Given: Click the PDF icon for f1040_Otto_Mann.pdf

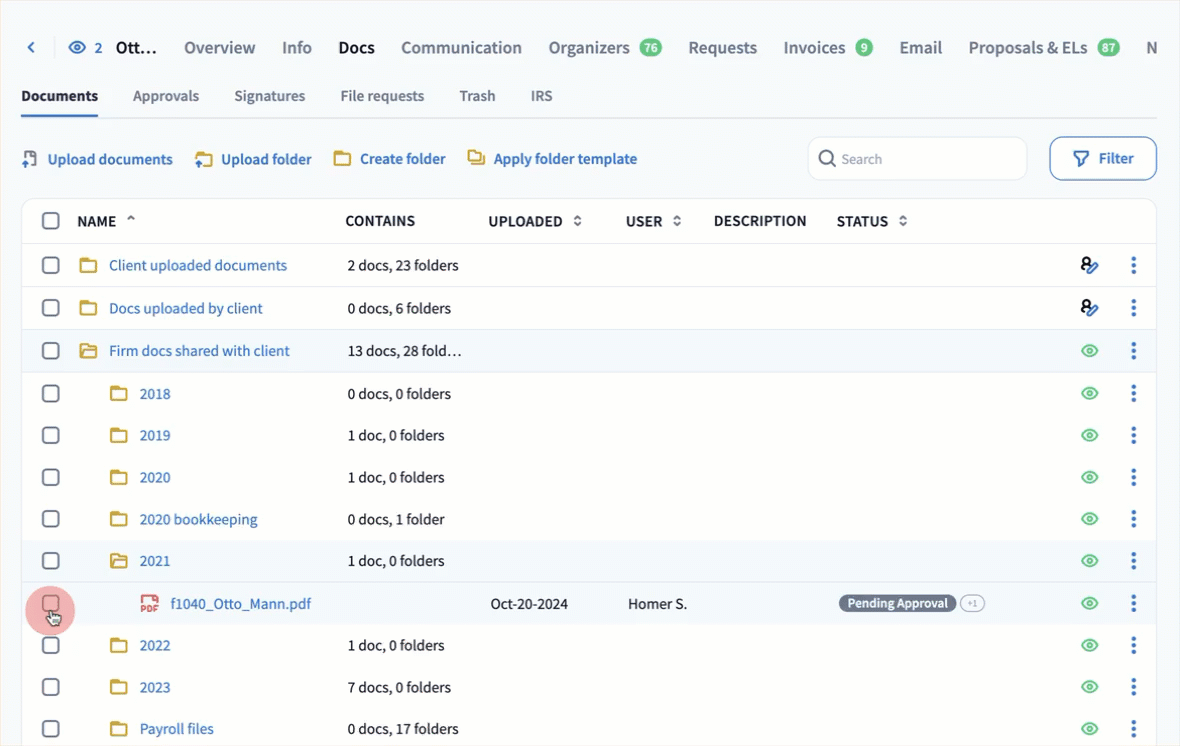Looking at the screenshot, I should click(x=149, y=604).
